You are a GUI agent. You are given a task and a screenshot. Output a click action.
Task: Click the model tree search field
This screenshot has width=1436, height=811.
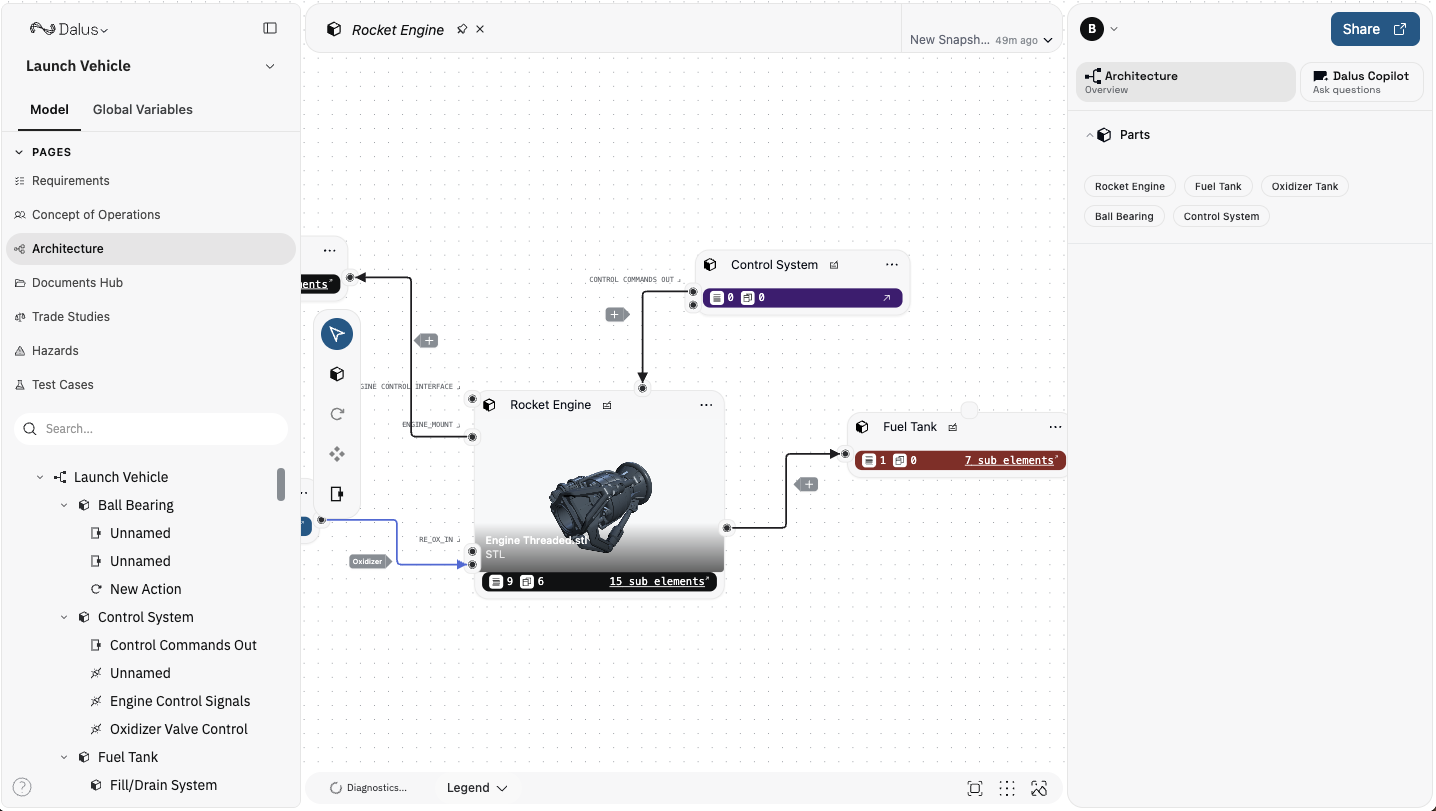click(151, 429)
